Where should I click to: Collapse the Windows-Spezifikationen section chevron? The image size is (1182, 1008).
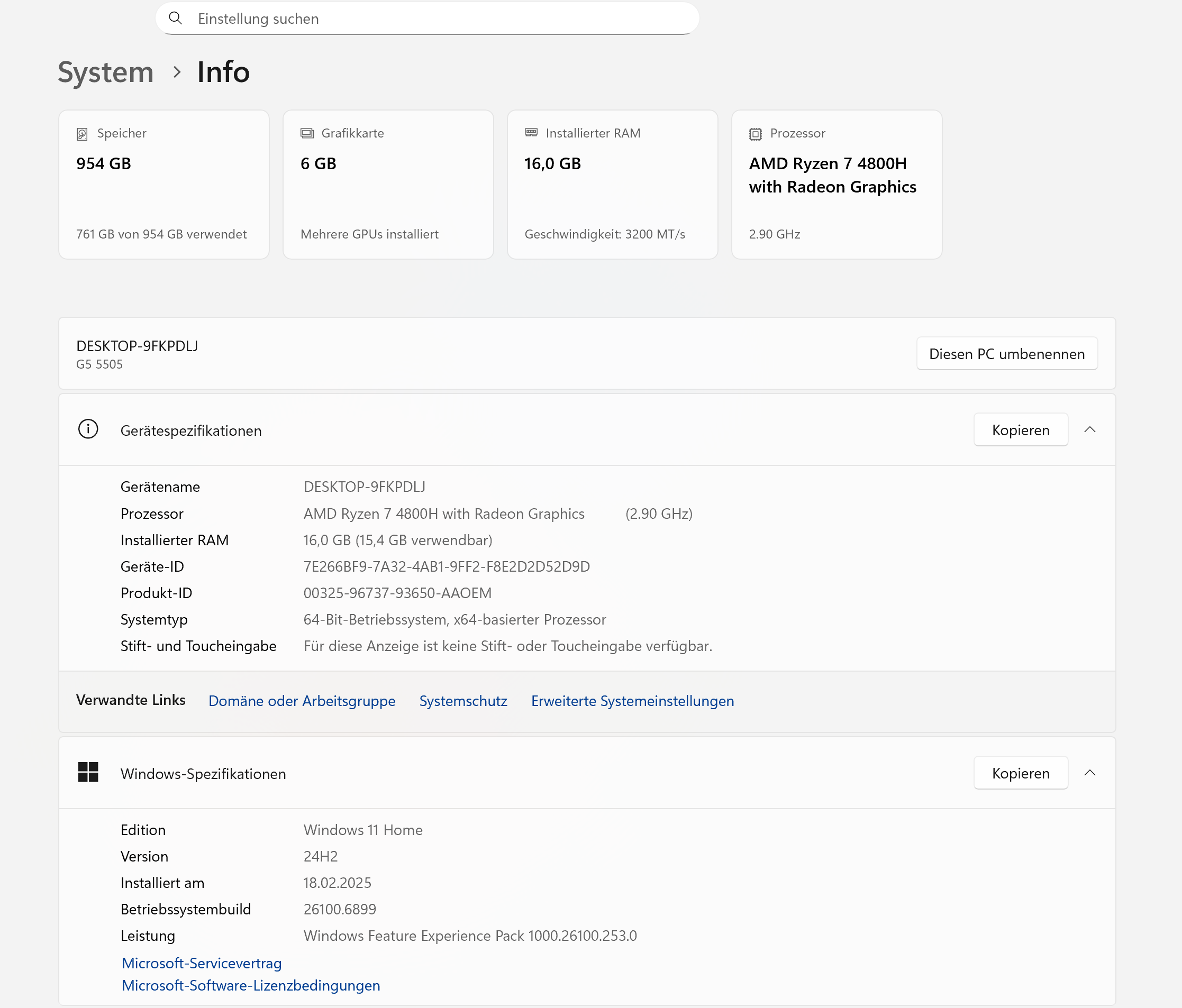coord(1089,773)
